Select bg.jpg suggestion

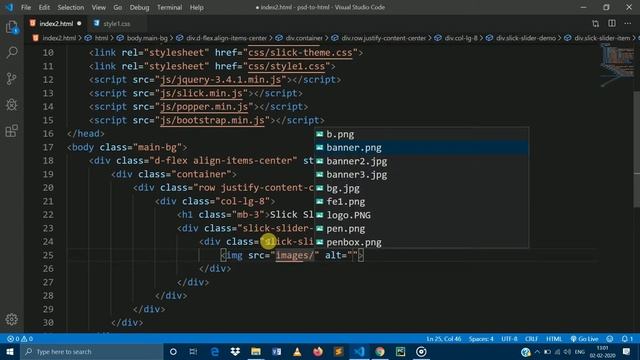click(421, 188)
